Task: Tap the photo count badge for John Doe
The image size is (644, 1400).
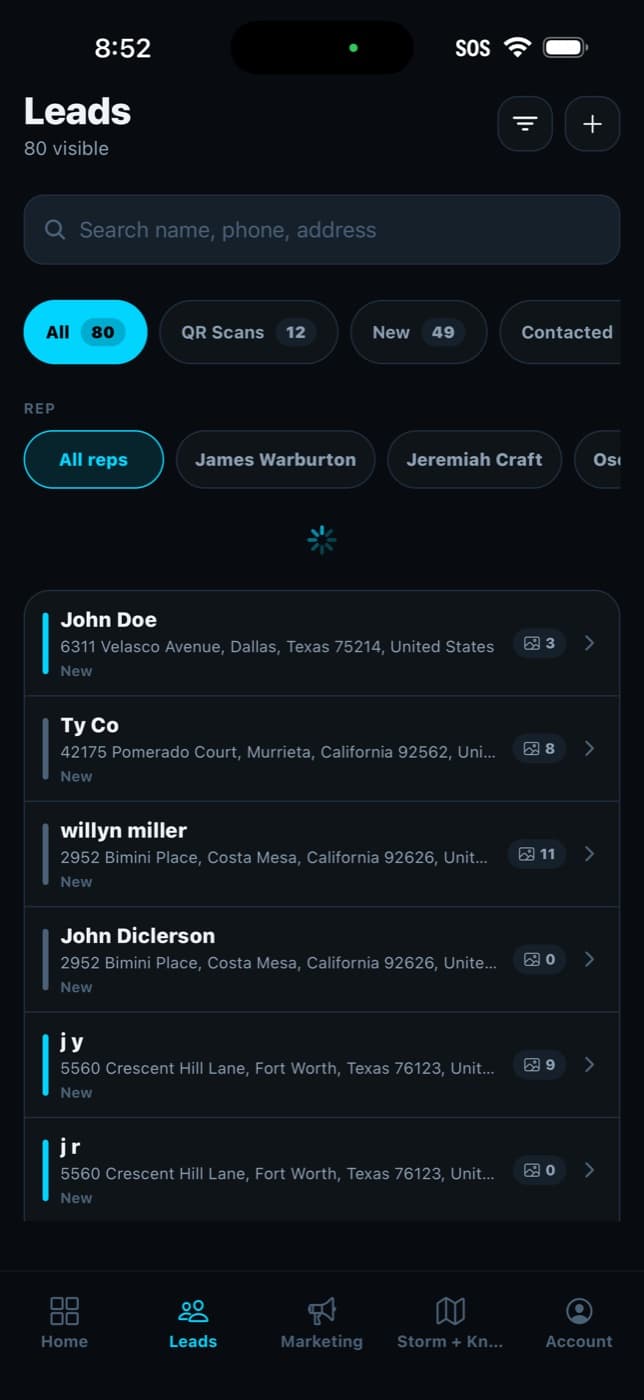Action: 540,643
